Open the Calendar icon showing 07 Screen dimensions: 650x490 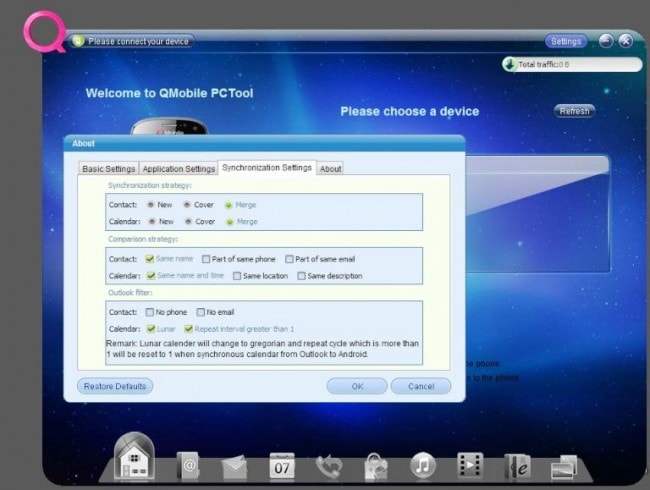[282, 466]
